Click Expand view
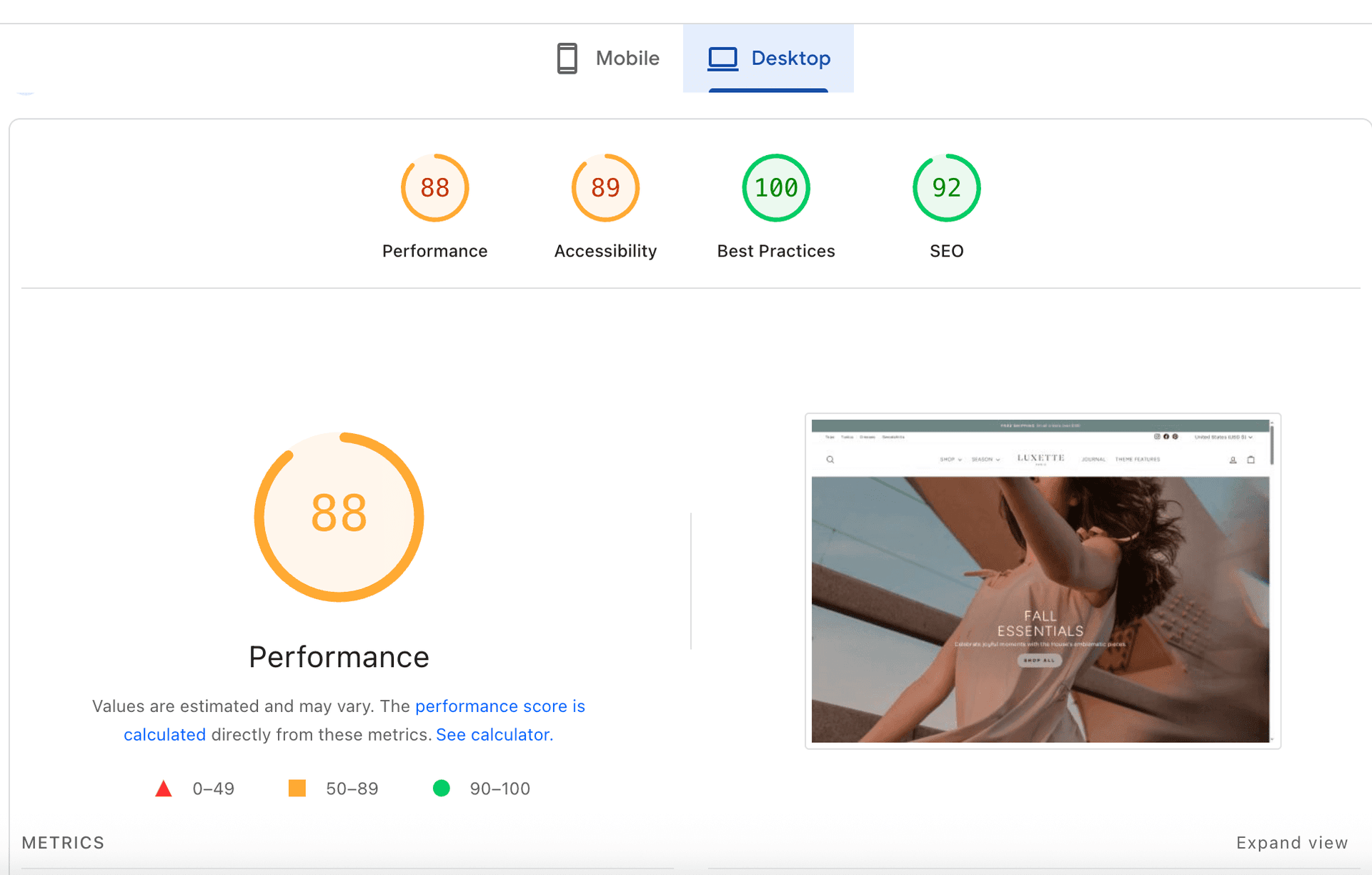Viewport: 1372px width, 875px height. (x=1292, y=843)
